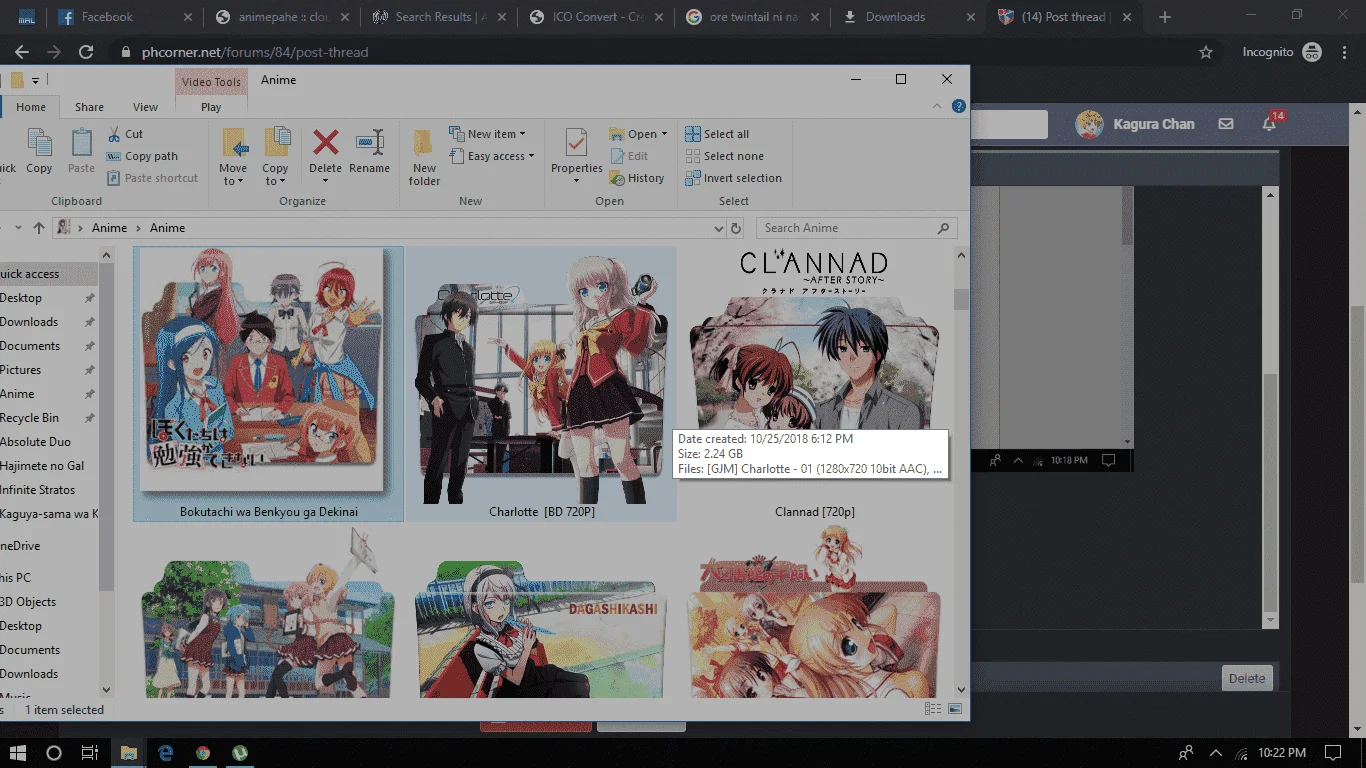
Task: Select the Charlotte [BD 720P] folder
Action: [x=541, y=384]
